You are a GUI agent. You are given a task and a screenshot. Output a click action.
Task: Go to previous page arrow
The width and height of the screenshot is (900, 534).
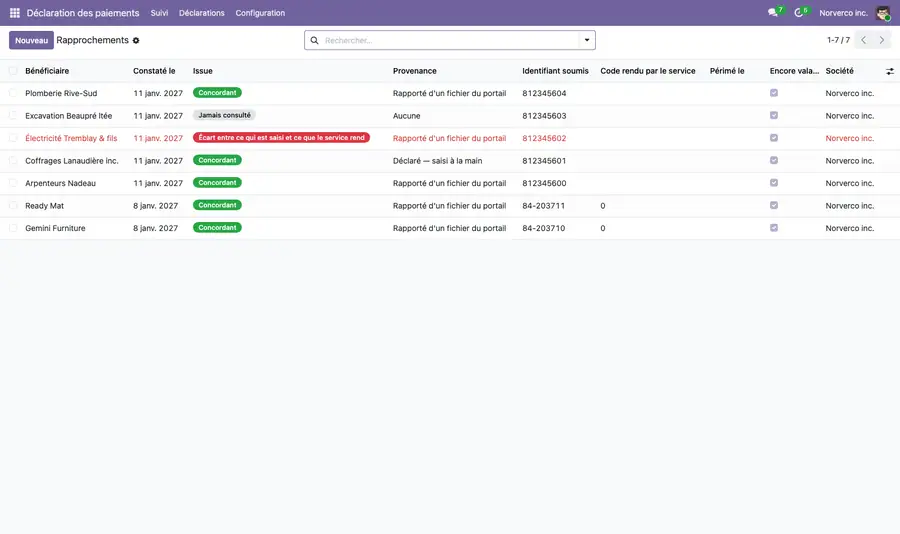point(863,40)
